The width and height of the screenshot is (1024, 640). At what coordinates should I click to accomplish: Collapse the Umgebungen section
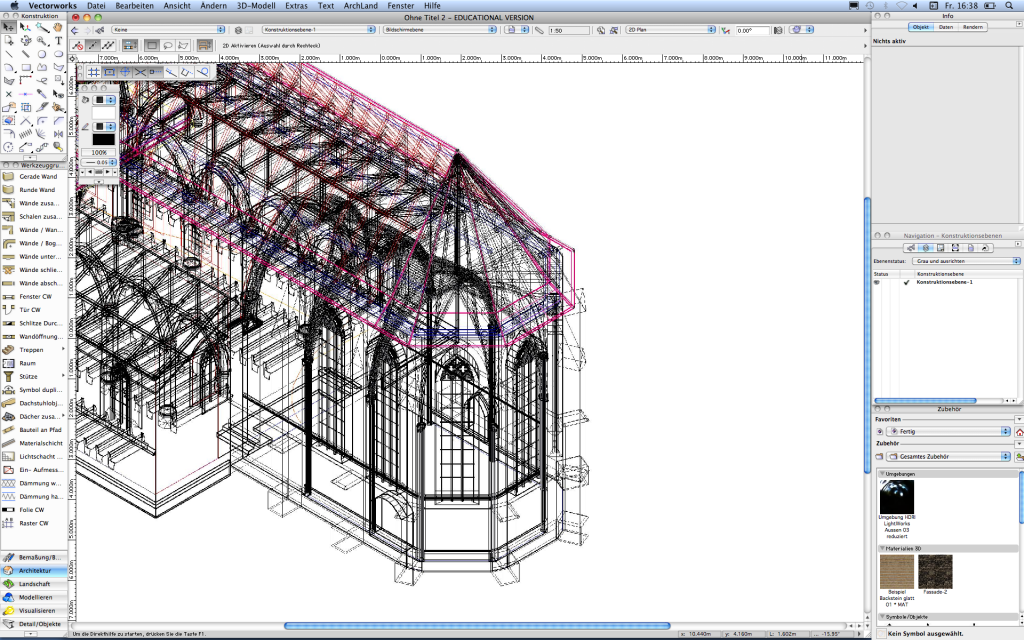tap(882, 473)
